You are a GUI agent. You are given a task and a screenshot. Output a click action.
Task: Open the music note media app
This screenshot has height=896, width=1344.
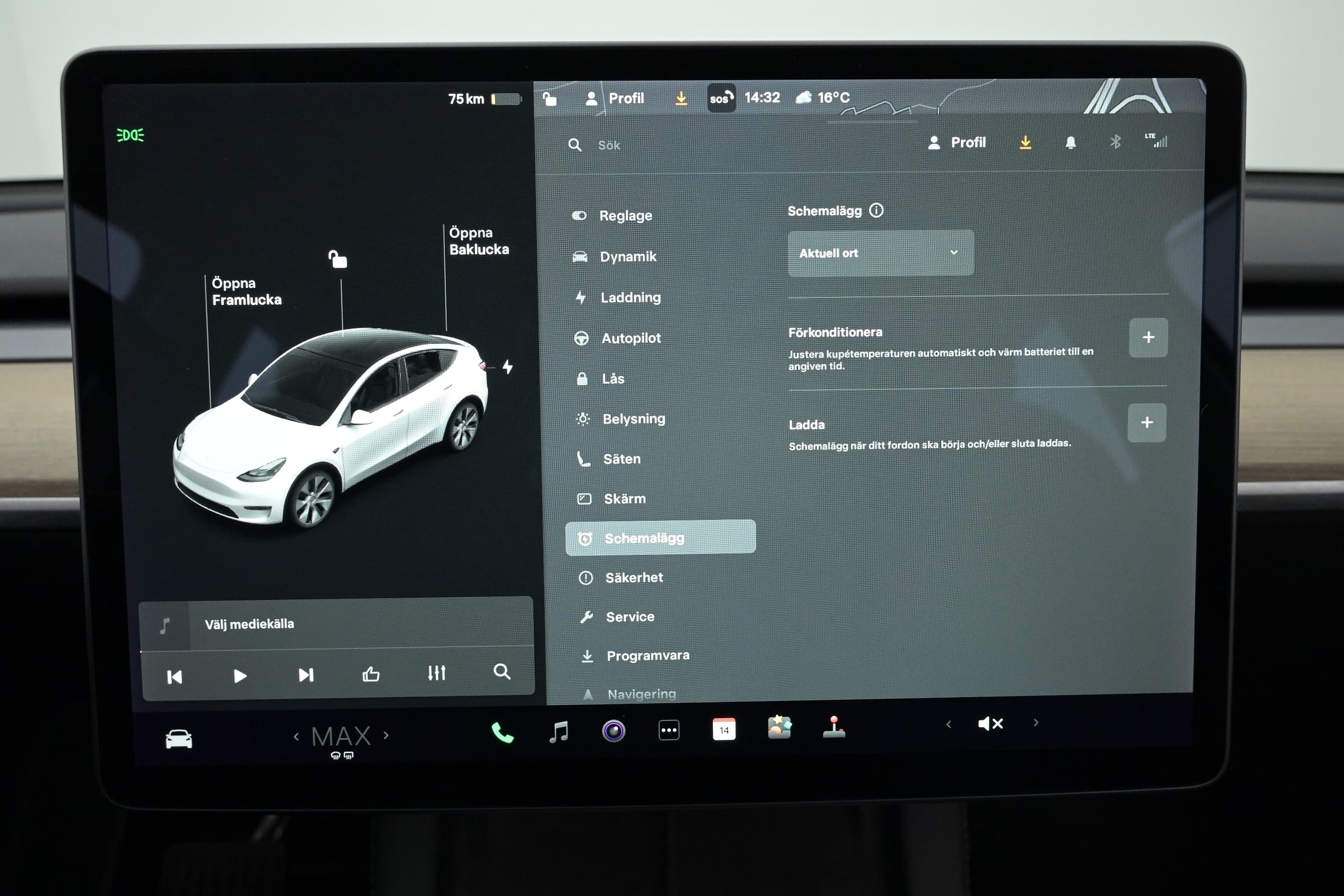558,731
